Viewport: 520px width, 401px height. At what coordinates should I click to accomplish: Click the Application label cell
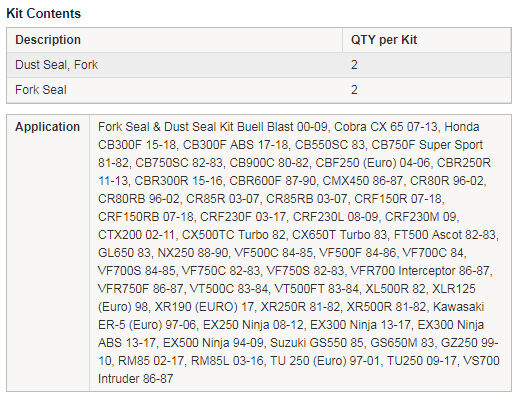48,127
